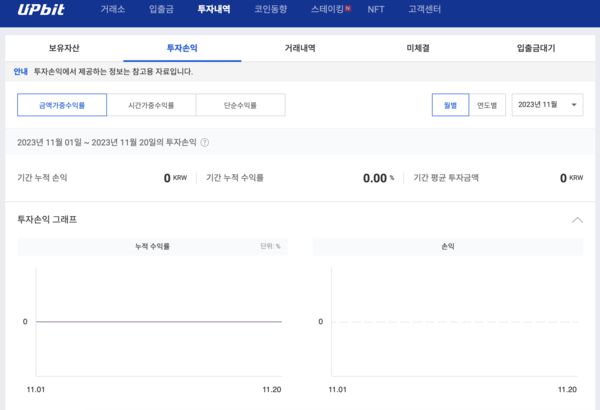
Task: Open the NFT page
Action: (x=376, y=9)
